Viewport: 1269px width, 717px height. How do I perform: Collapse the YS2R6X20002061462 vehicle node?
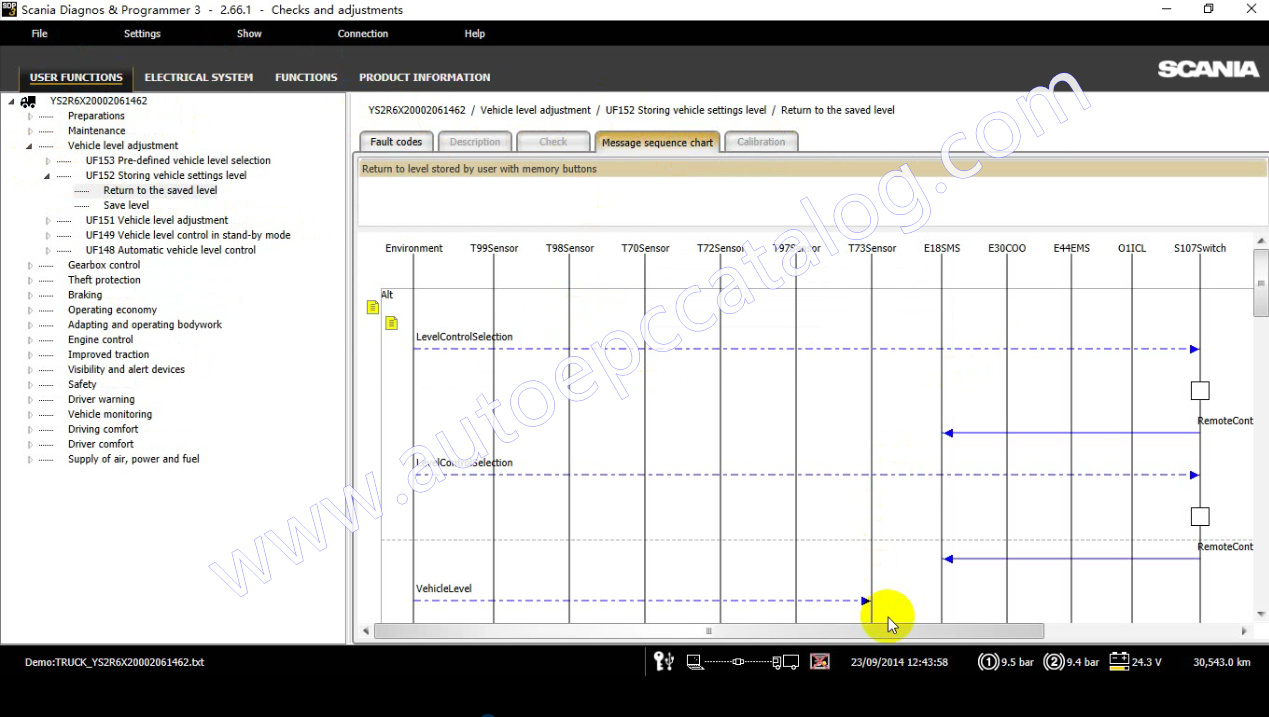tap(11, 101)
